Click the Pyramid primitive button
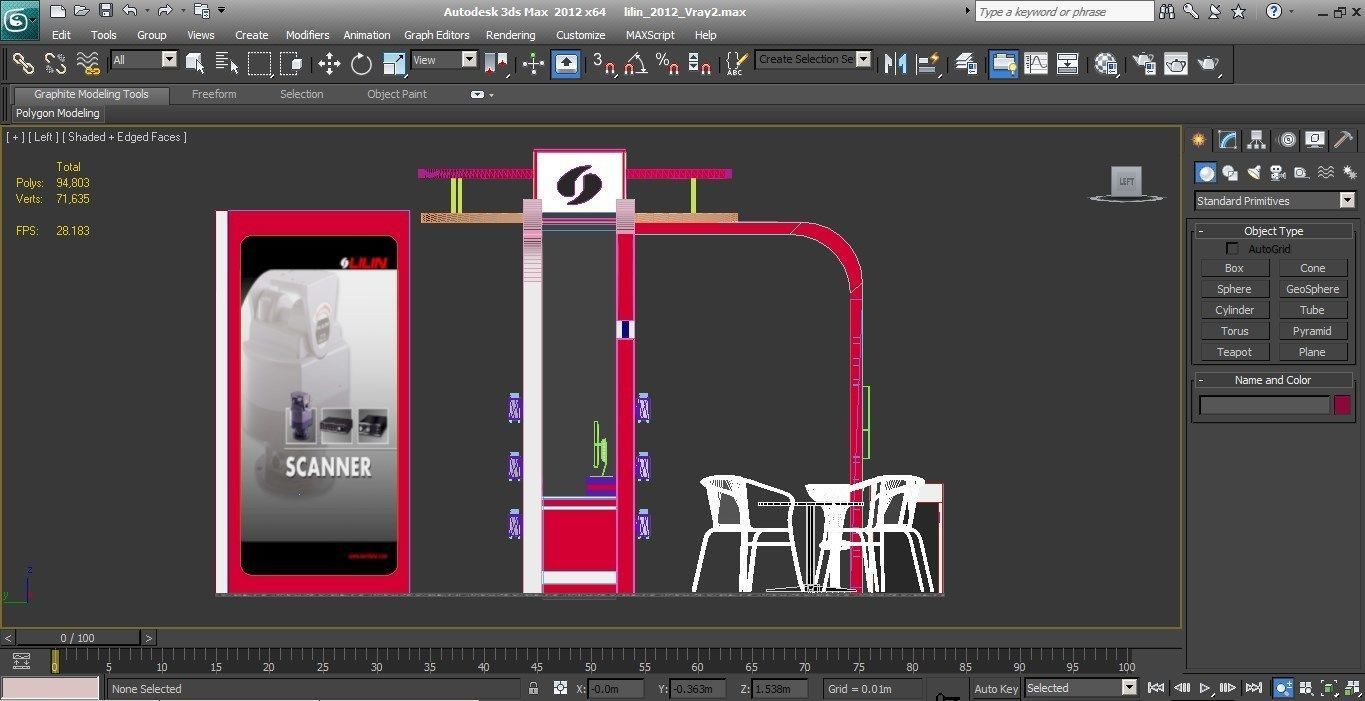This screenshot has height=701, width=1365. point(1312,331)
